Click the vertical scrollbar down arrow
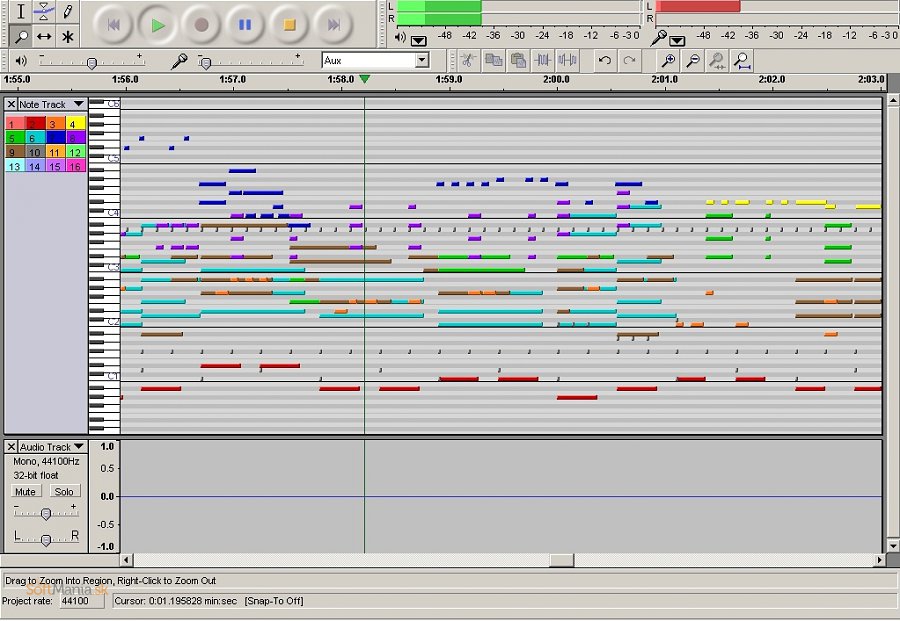 [x=893, y=545]
